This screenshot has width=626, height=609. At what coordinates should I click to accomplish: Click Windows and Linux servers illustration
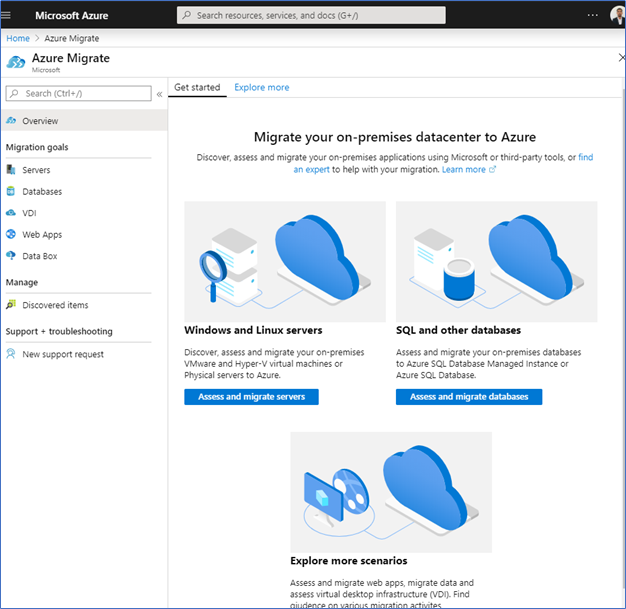[x=285, y=262]
